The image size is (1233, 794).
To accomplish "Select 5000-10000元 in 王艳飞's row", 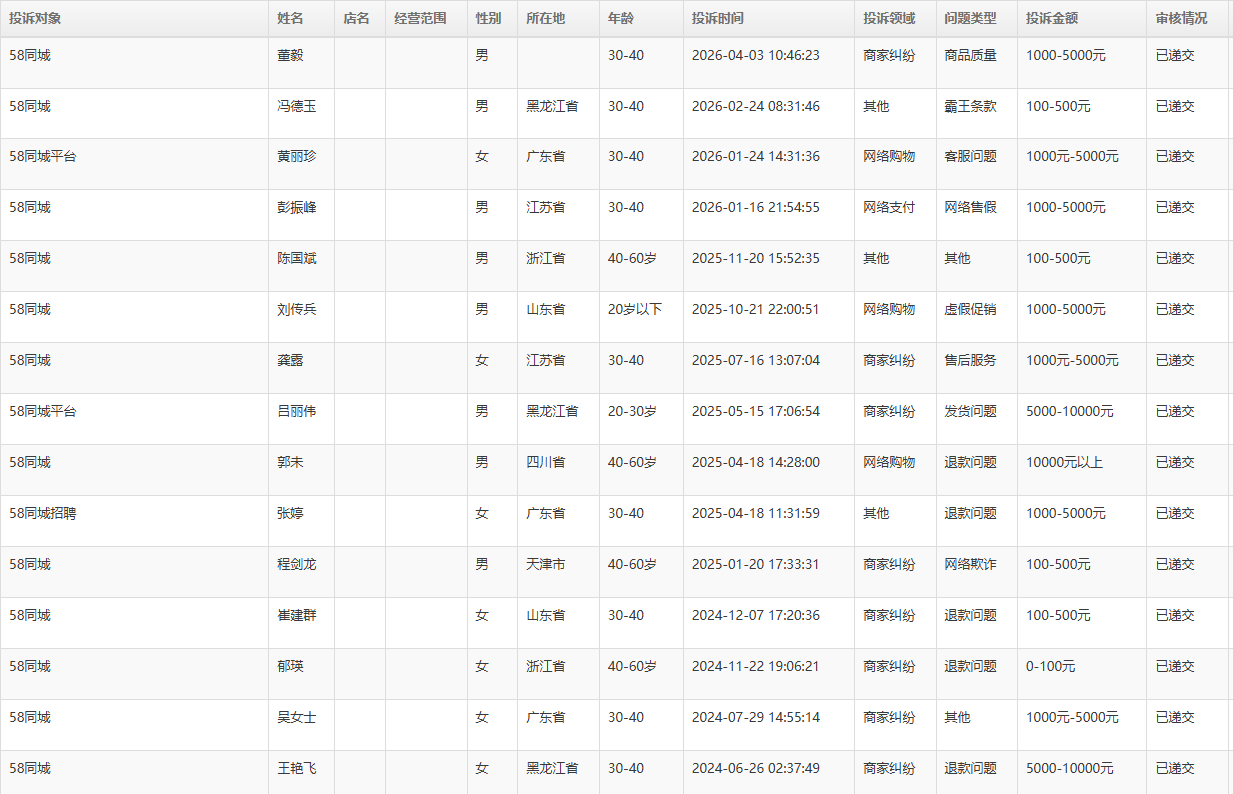I will [1070, 768].
